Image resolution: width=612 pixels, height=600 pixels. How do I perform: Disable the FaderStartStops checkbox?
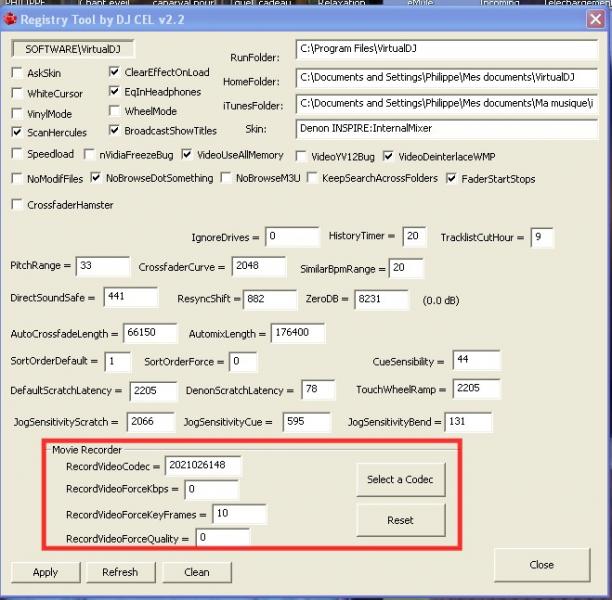pos(452,179)
